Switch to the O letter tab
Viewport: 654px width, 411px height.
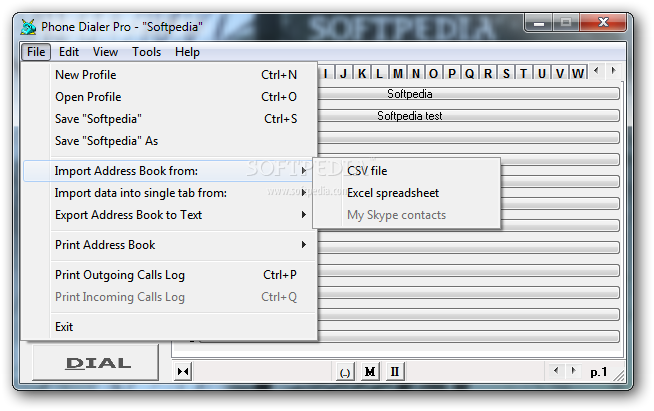pyautogui.click(x=434, y=73)
